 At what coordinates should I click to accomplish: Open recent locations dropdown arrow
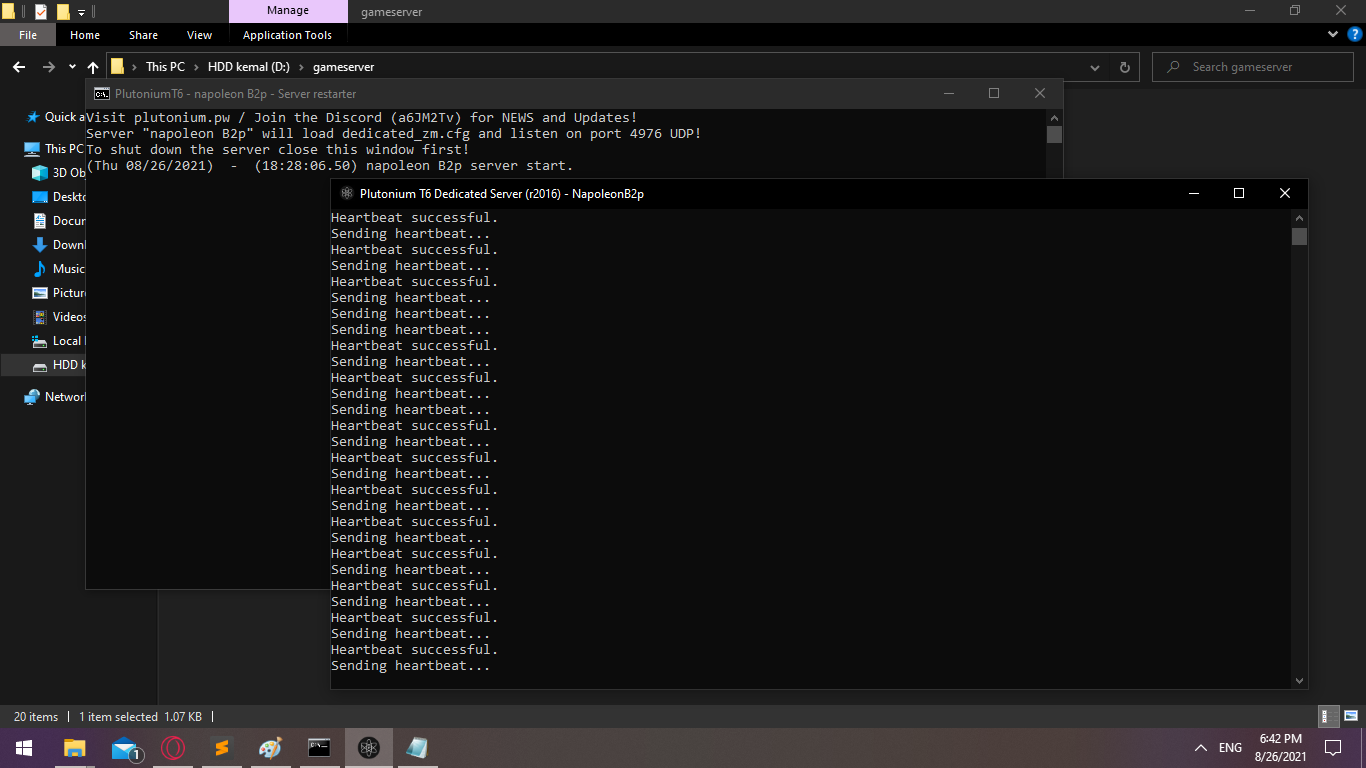point(72,67)
